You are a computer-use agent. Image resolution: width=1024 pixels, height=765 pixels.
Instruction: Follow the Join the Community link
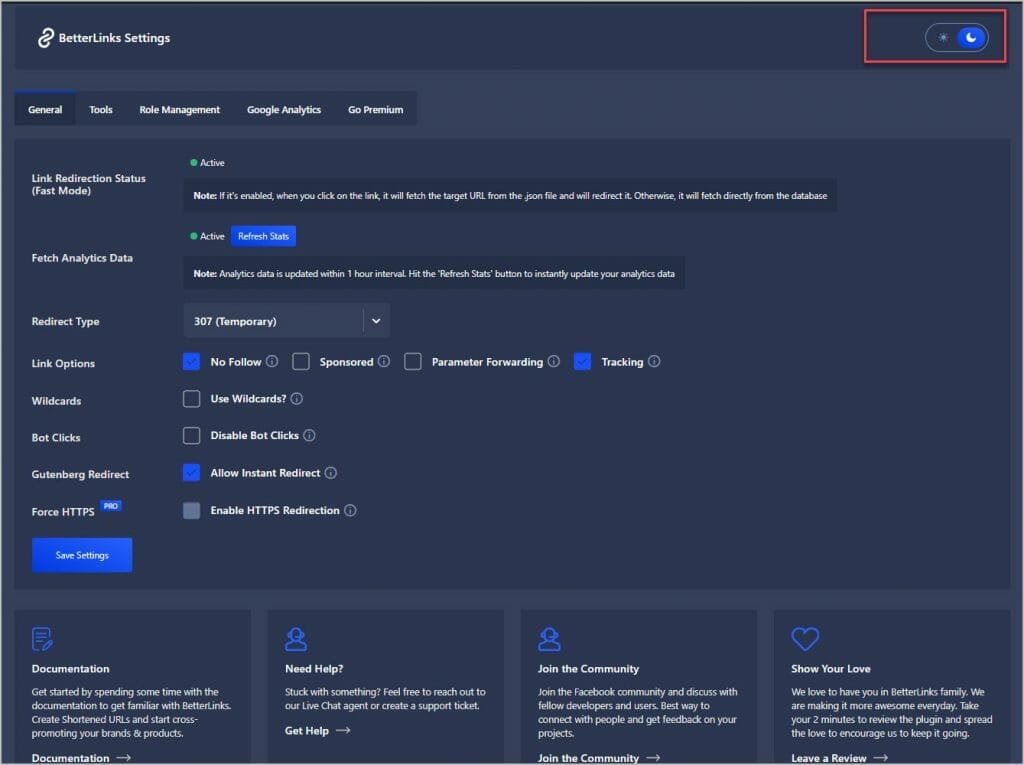(x=588, y=758)
